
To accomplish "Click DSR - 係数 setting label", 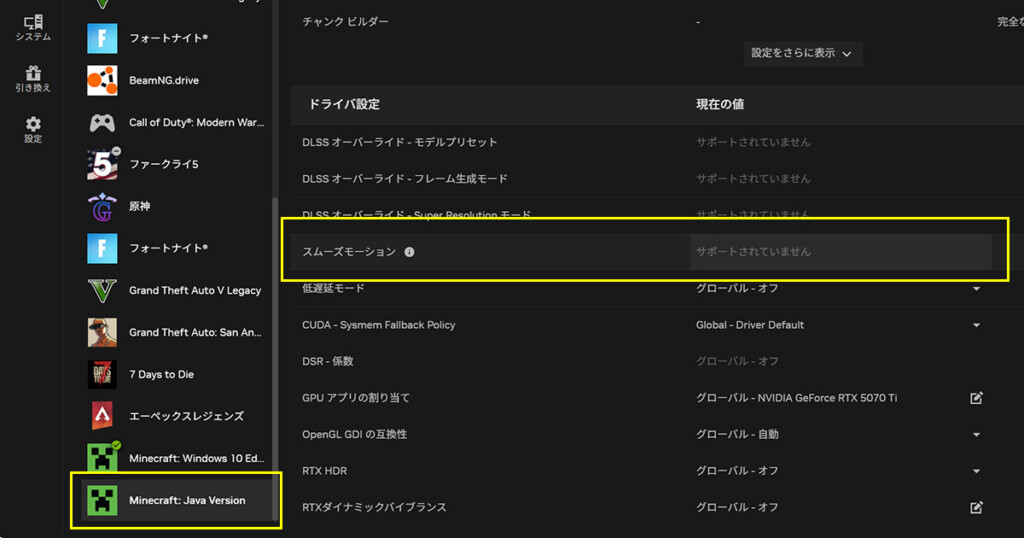I will pos(327,361).
